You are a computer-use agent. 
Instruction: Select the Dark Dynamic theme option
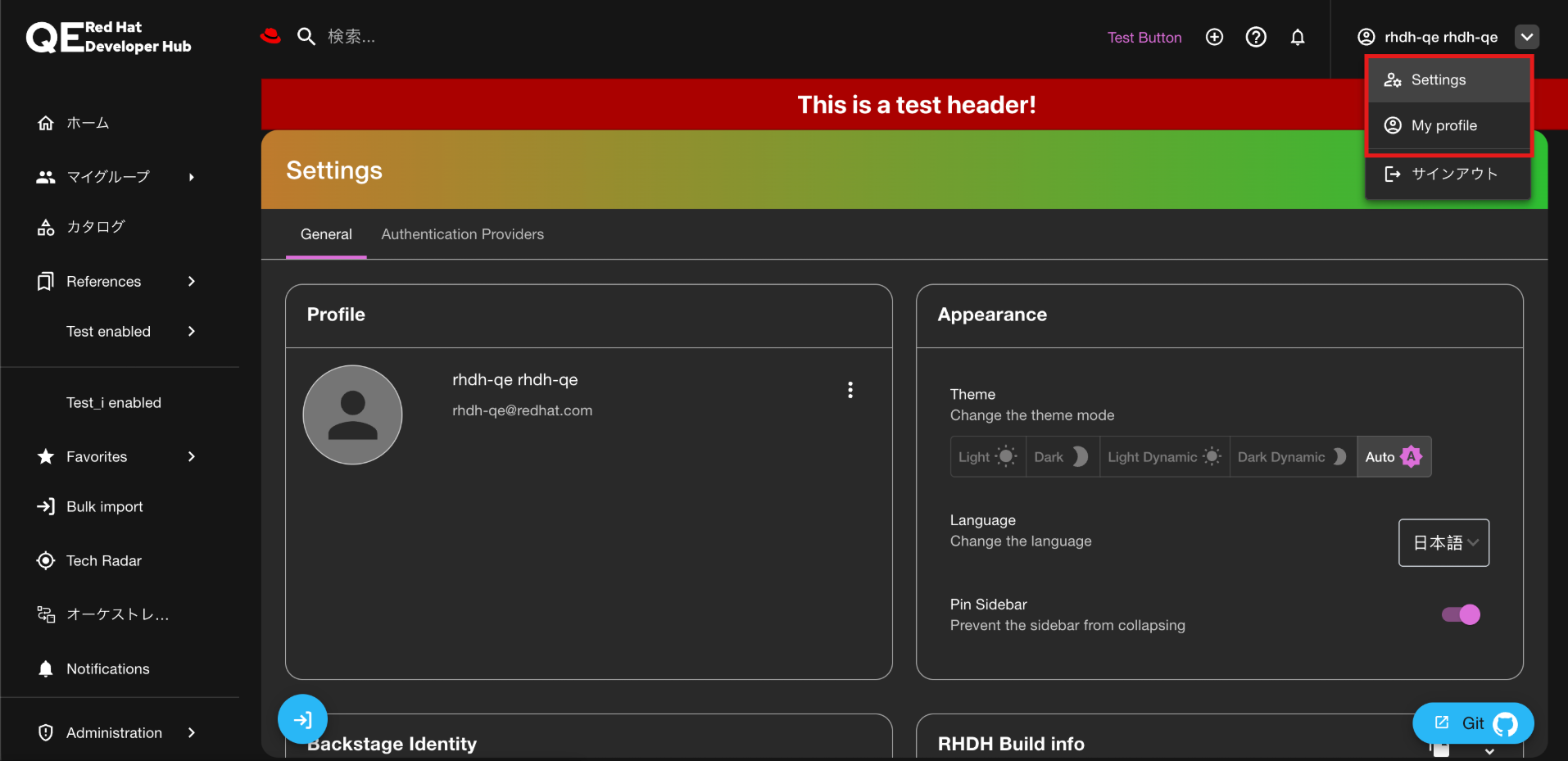click(x=1293, y=456)
